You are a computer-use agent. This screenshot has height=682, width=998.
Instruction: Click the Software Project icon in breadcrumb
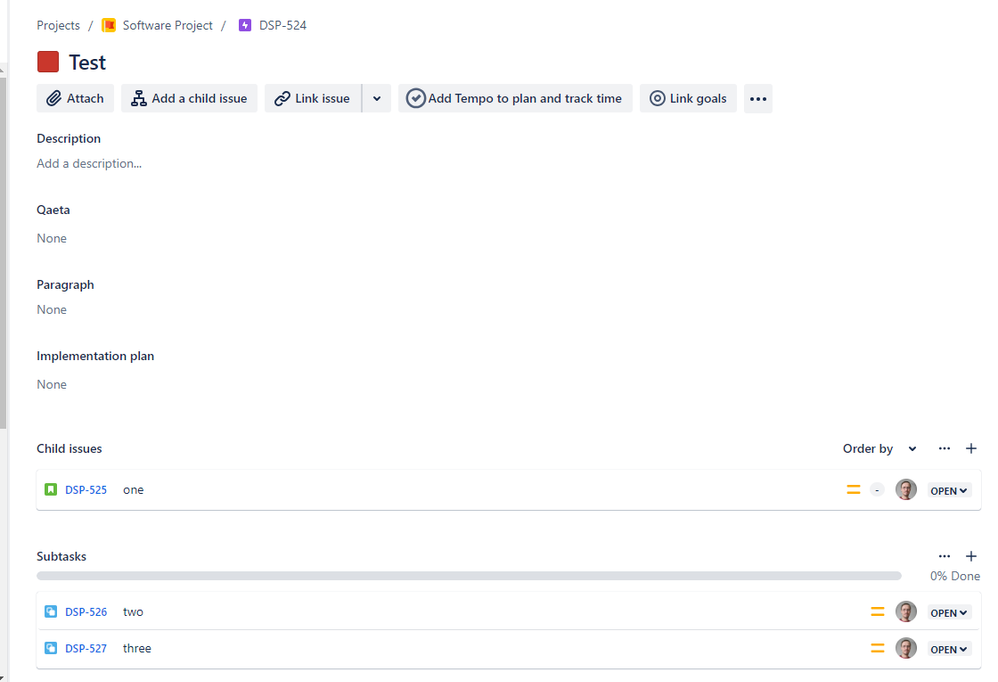[x=110, y=25]
